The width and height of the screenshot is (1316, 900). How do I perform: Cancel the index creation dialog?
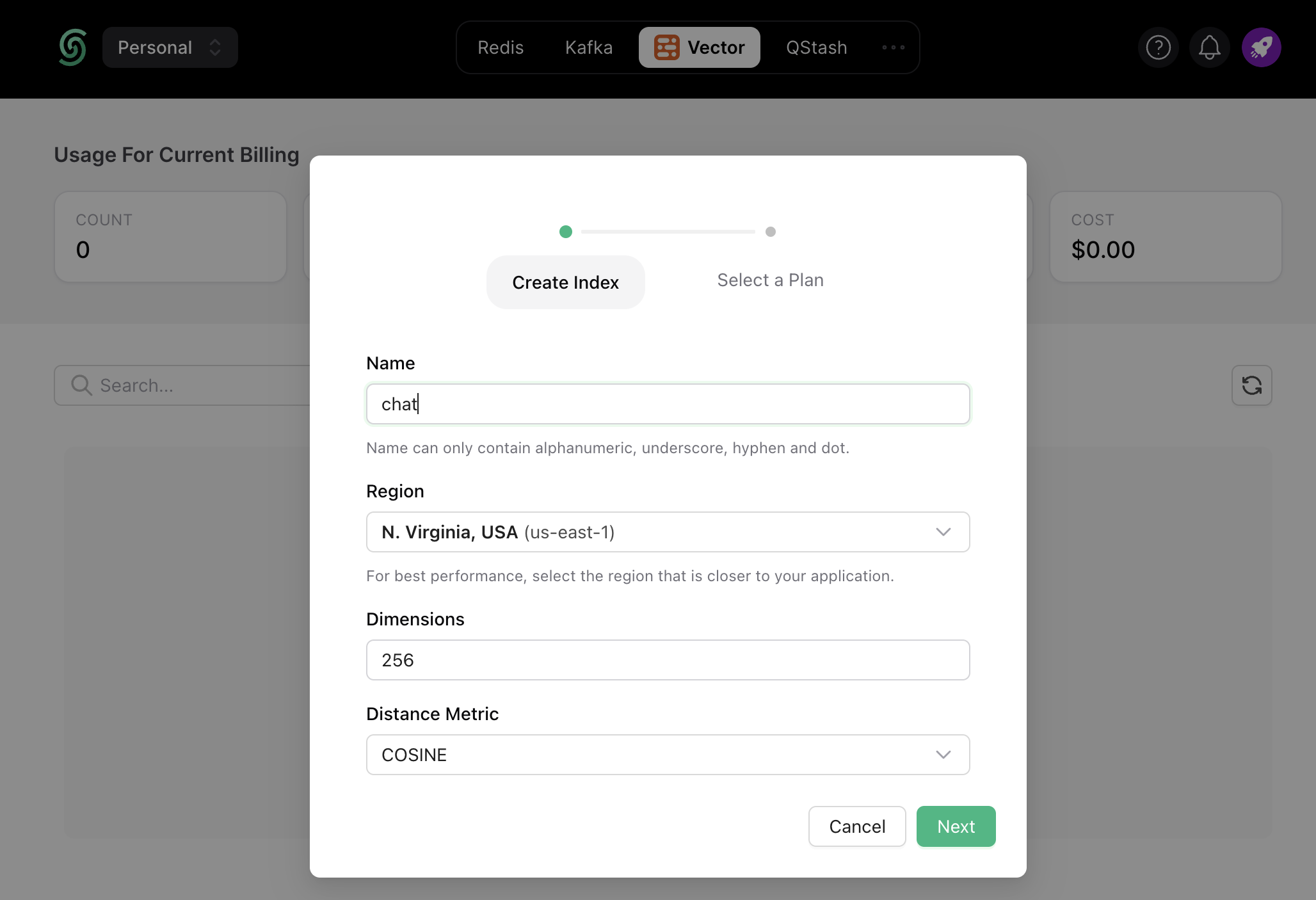click(x=857, y=826)
